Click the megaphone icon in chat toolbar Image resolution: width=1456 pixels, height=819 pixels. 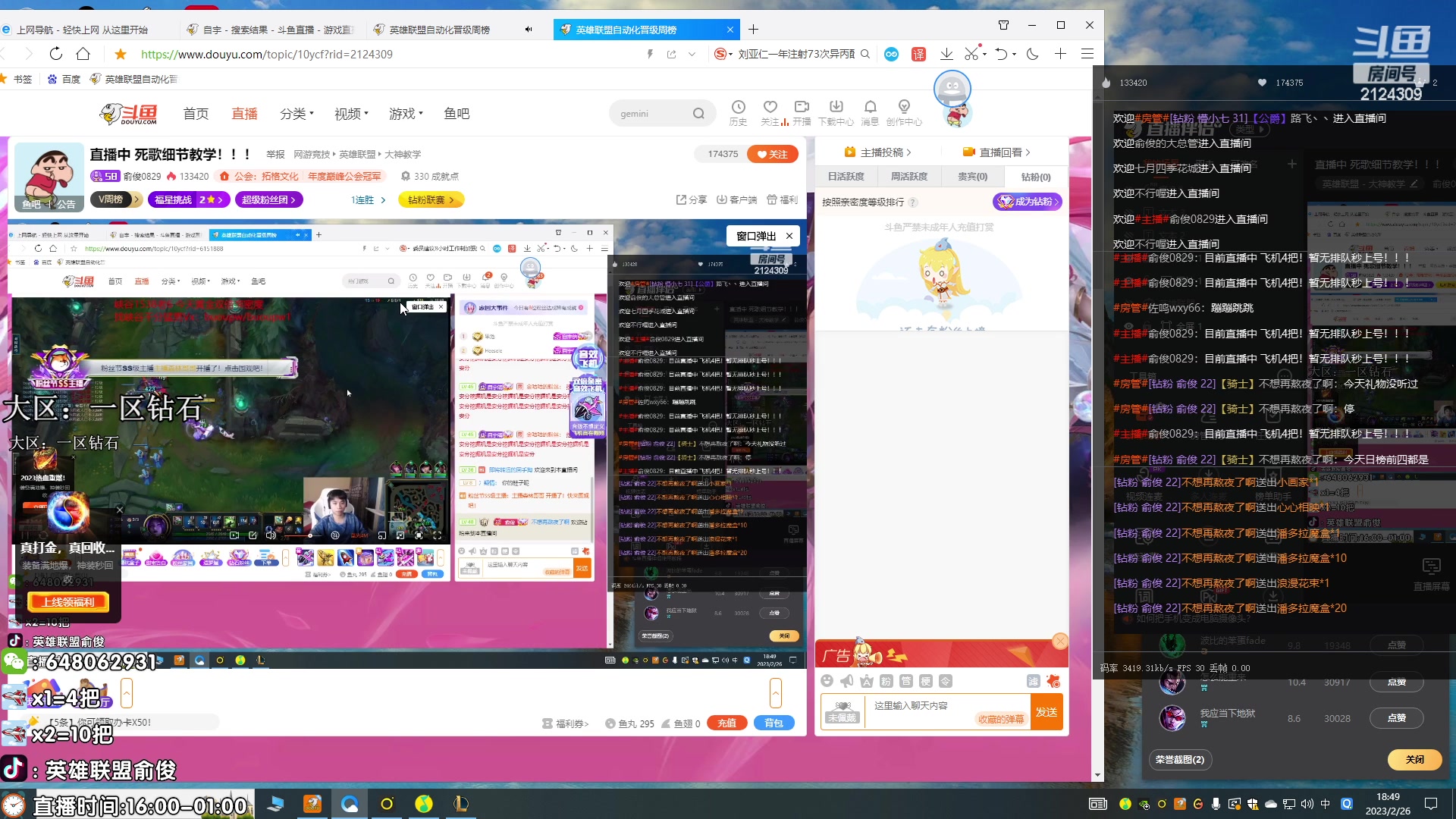[x=847, y=681]
